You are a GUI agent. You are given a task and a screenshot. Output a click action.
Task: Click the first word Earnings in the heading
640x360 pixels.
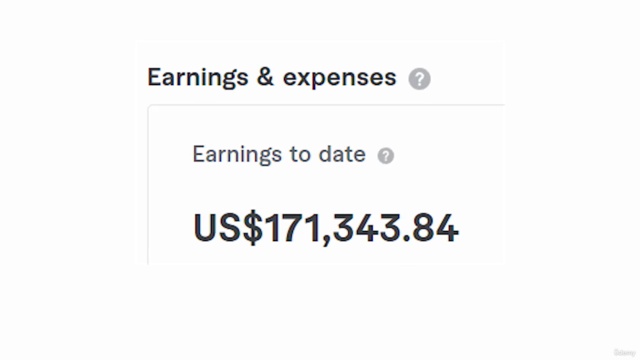198,78
